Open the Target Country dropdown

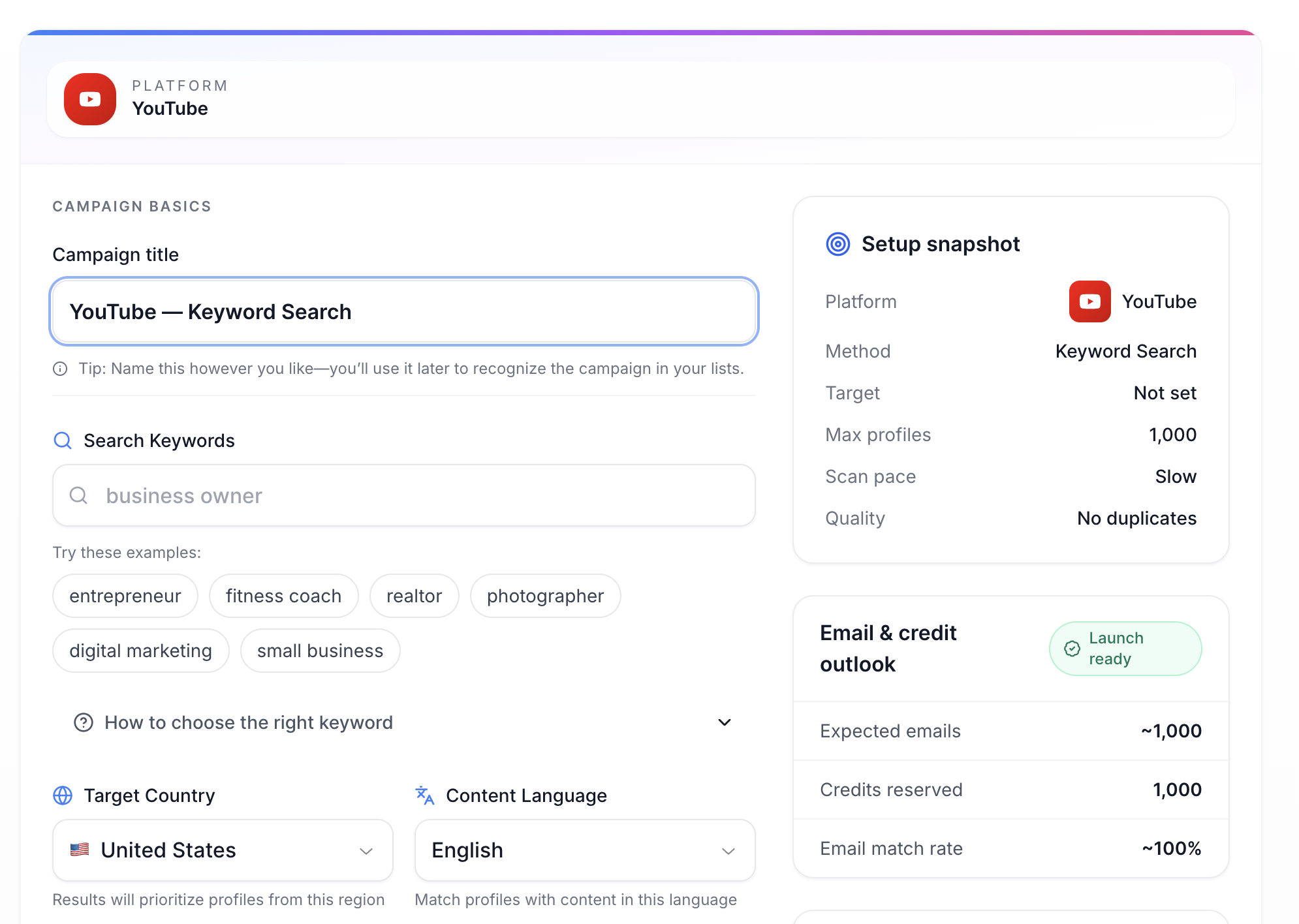coord(222,850)
